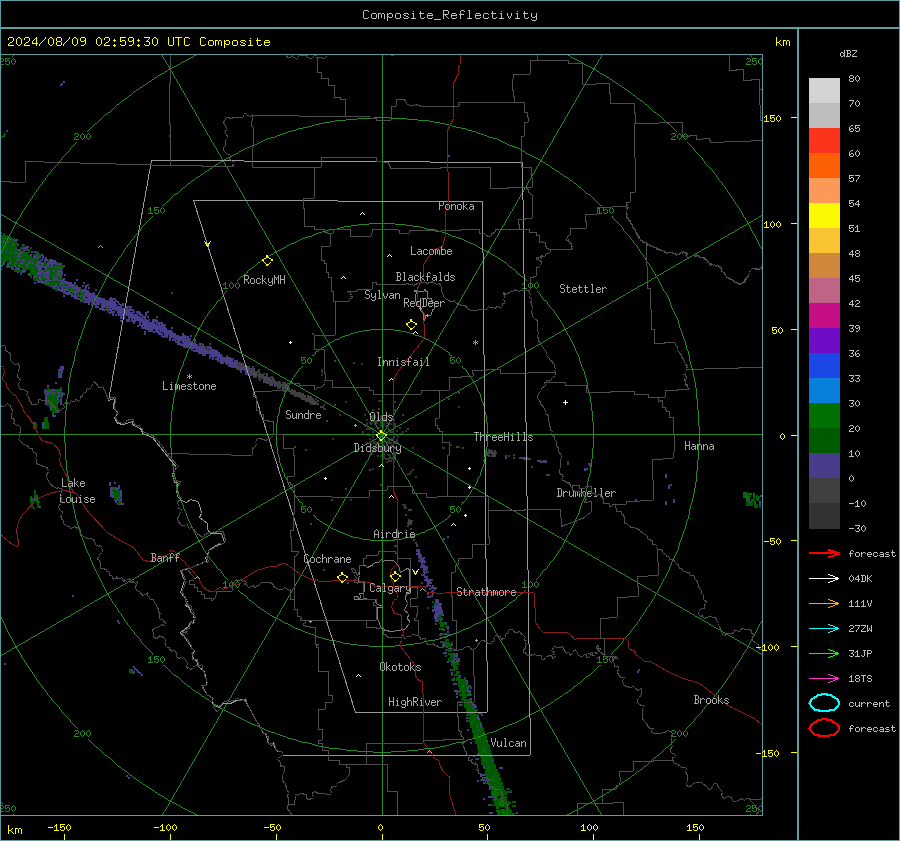Click the Vulcan label
The width and height of the screenshot is (900, 841).
[x=508, y=743]
